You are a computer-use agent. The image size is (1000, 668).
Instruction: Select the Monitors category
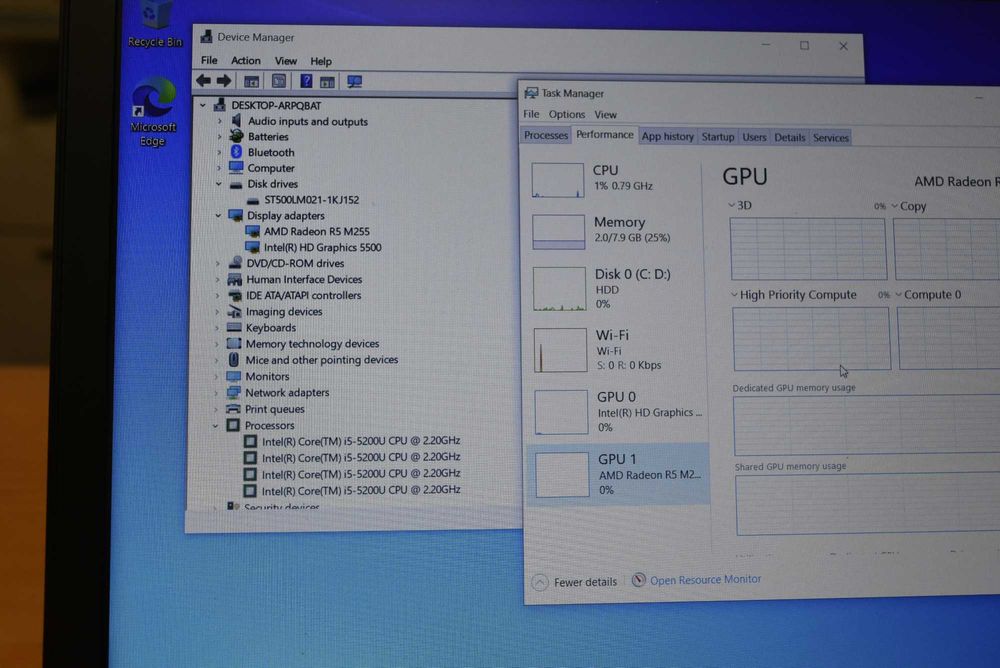coord(267,376)
